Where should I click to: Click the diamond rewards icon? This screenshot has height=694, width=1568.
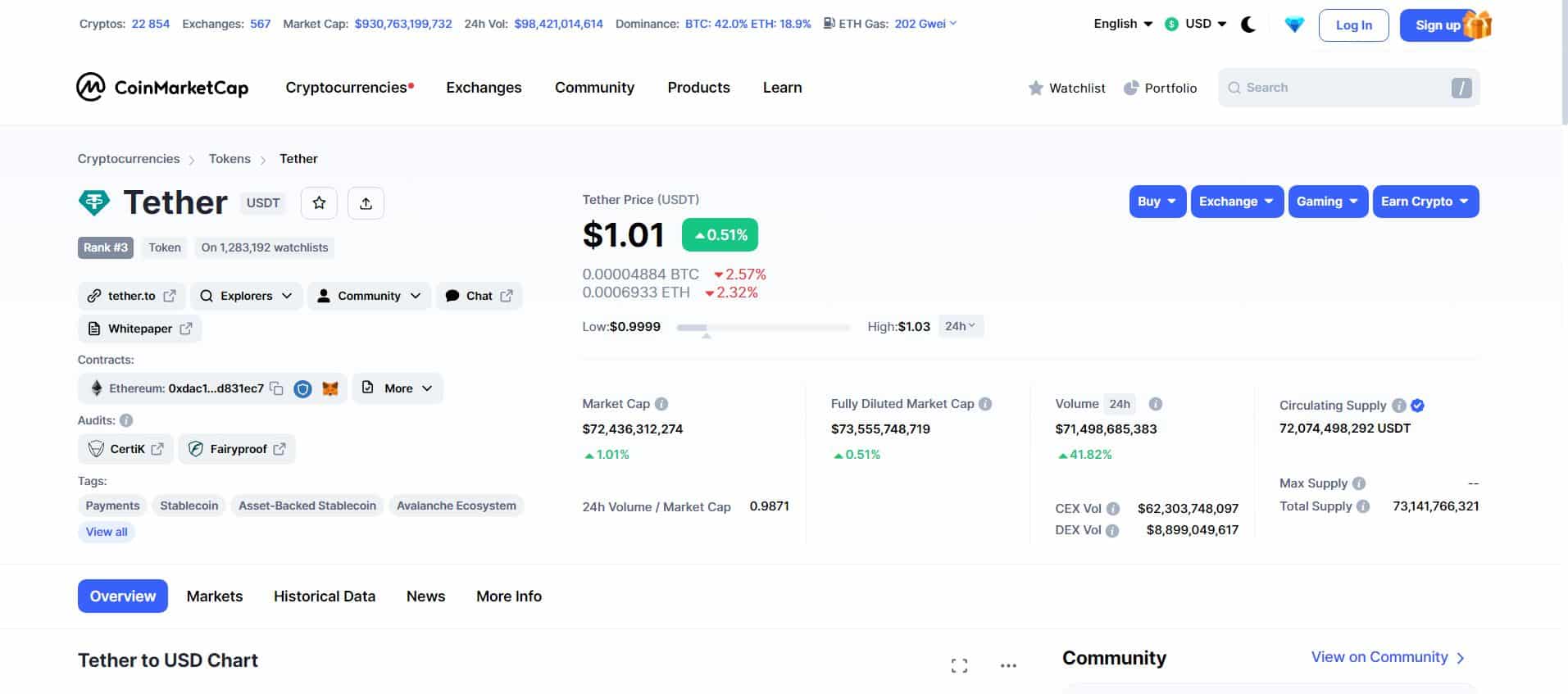[x=1294, y=25]
